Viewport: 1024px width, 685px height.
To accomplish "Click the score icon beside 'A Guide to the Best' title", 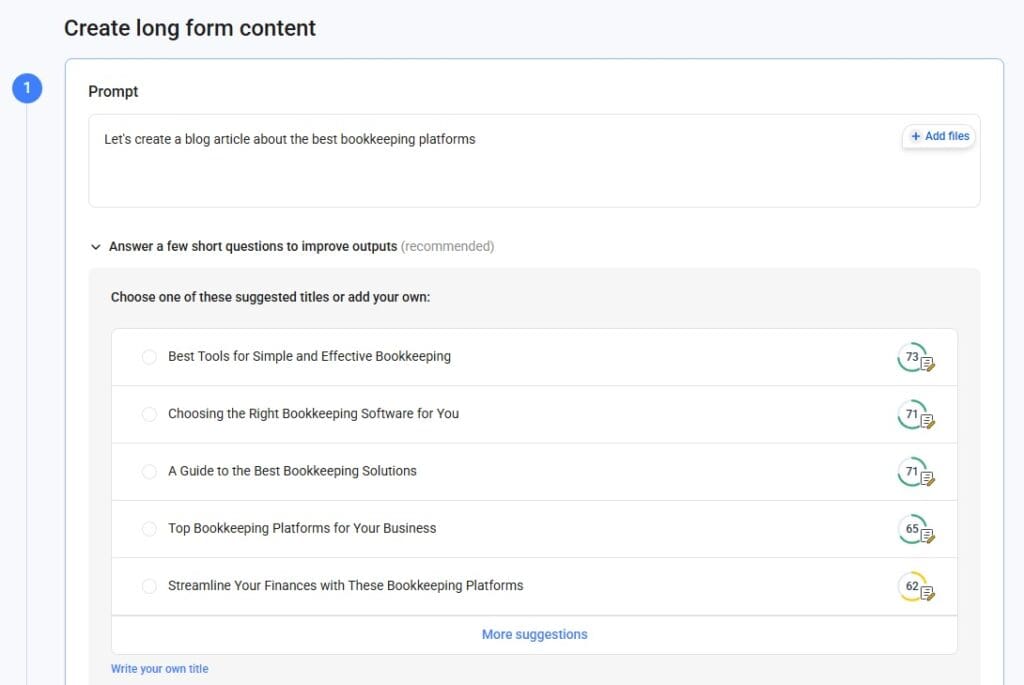I will coord(914,472).
